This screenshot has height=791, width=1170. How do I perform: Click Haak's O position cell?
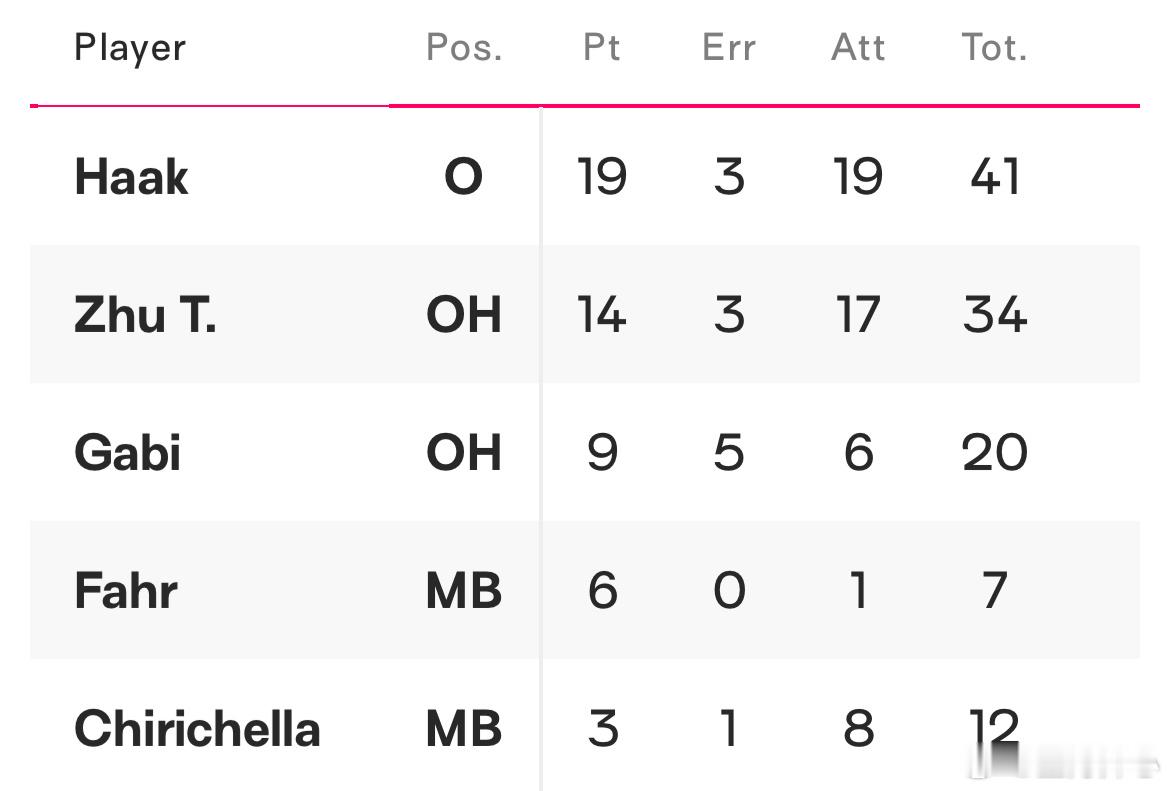463,177
